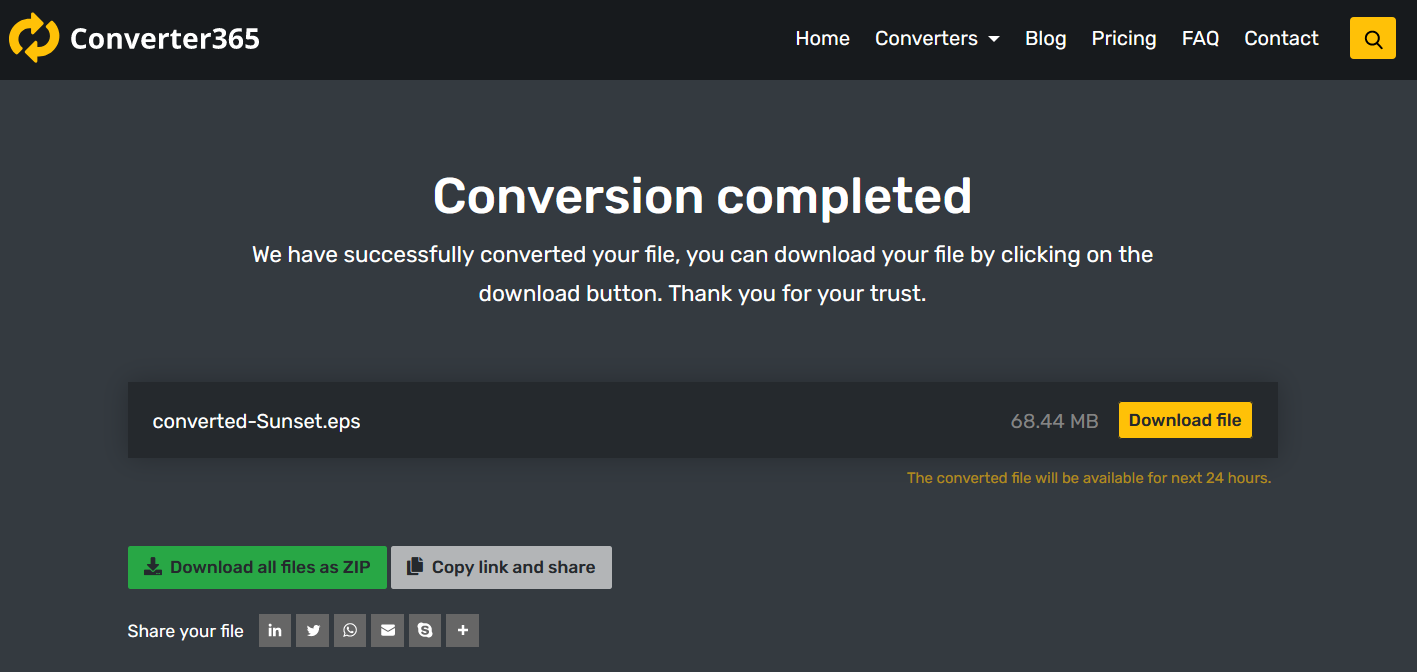
Task: Open the Blog page
Action: [1045, 39]
